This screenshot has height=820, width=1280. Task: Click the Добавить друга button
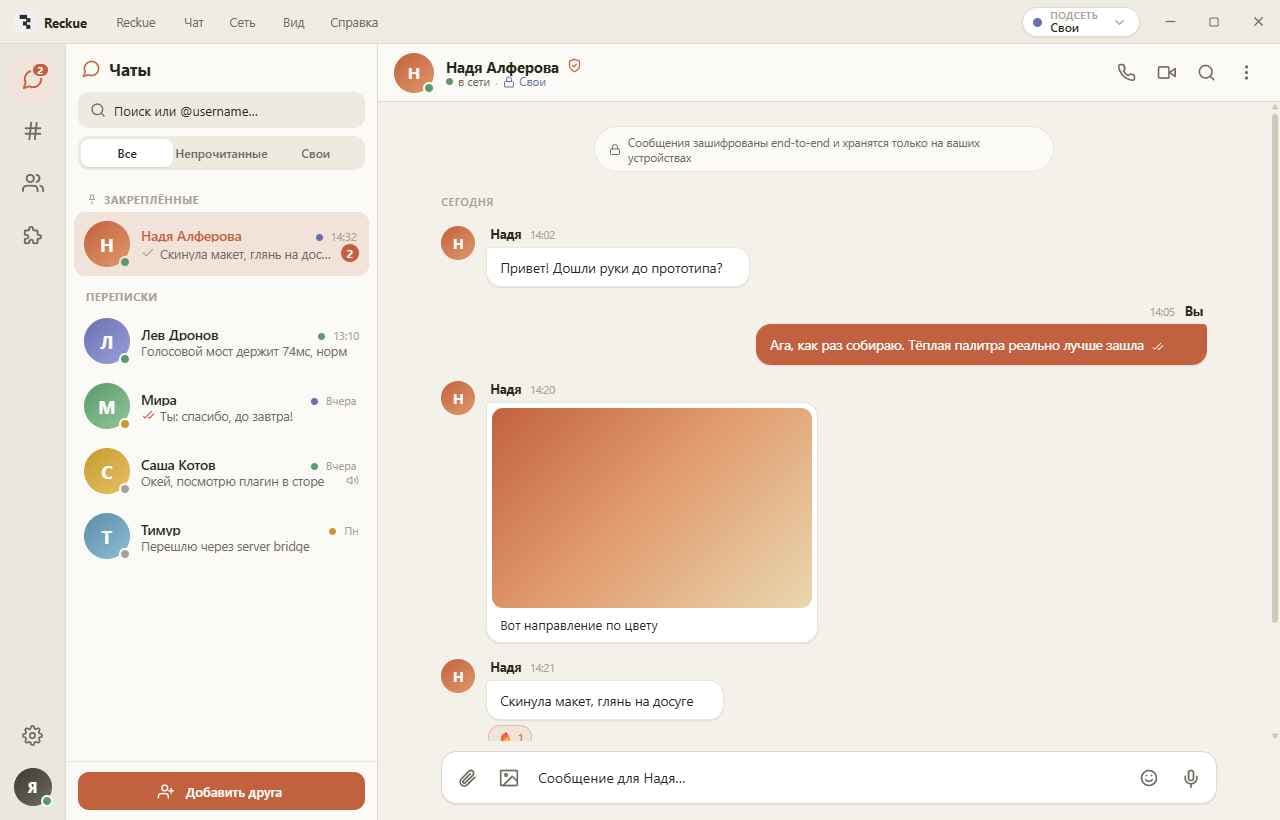coord(221,791)
